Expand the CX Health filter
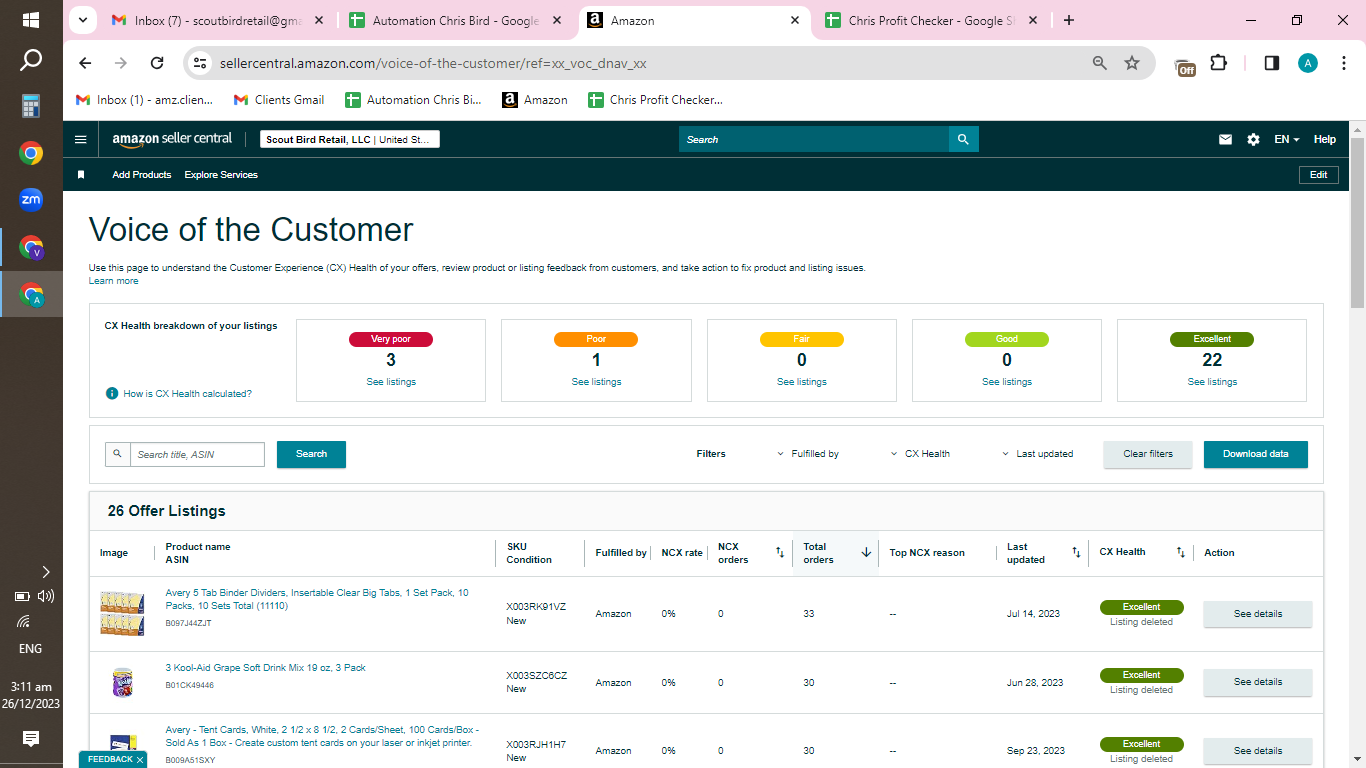 click(x=920, y=454)
